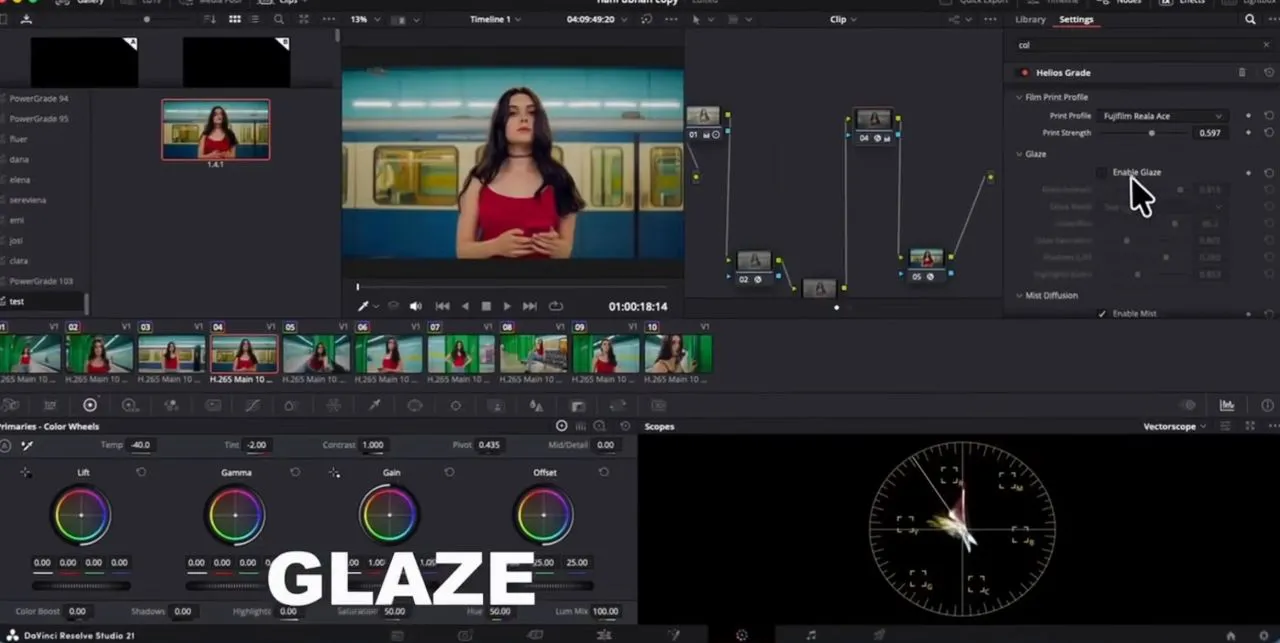Delete Helios Grade effect trash icon
Viewport: 1280px width, 643px height.
point(1242,73)
